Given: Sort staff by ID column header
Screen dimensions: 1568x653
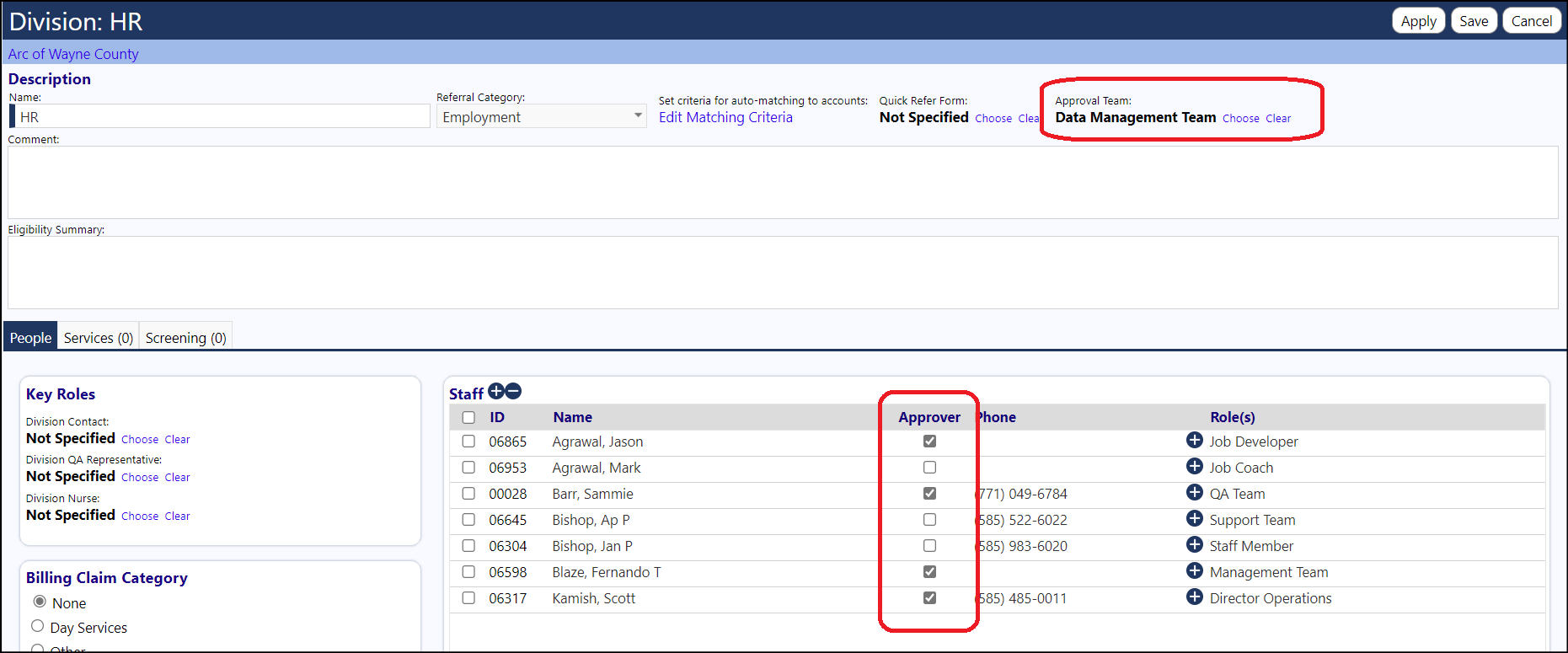Looking at the screenshot, I should [497, 417].
